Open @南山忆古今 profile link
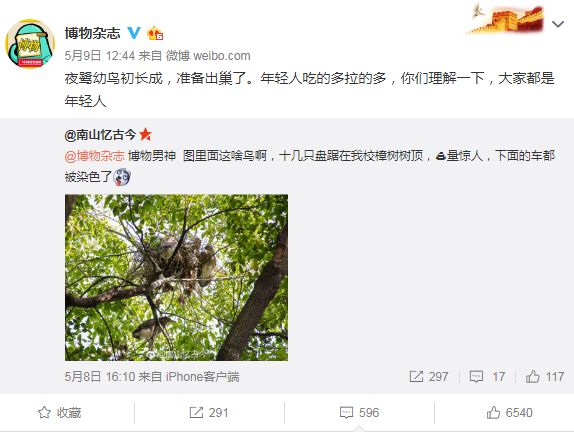Screen dimensions: 574x432 (100, 135)
